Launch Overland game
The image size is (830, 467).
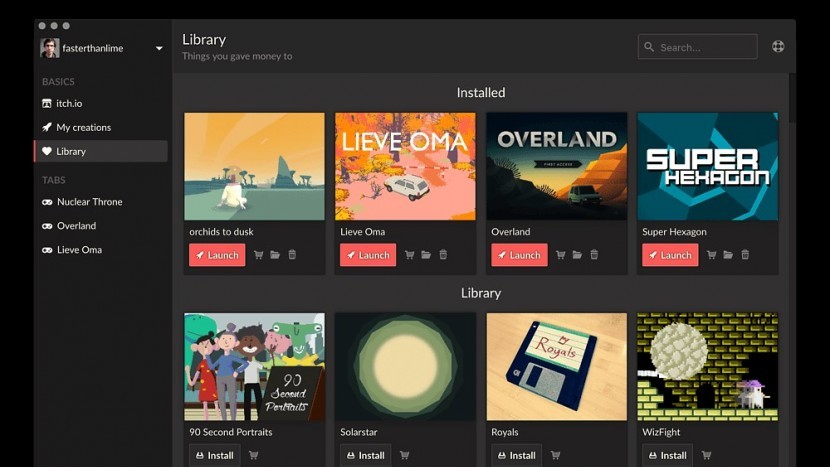(519, 255)
